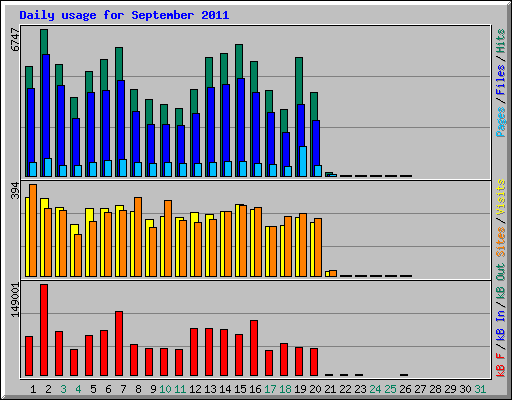This screenshot has width=512, height=400.
Task: Click day label 30 on the x-axis
Action: (x=465, y=389)
